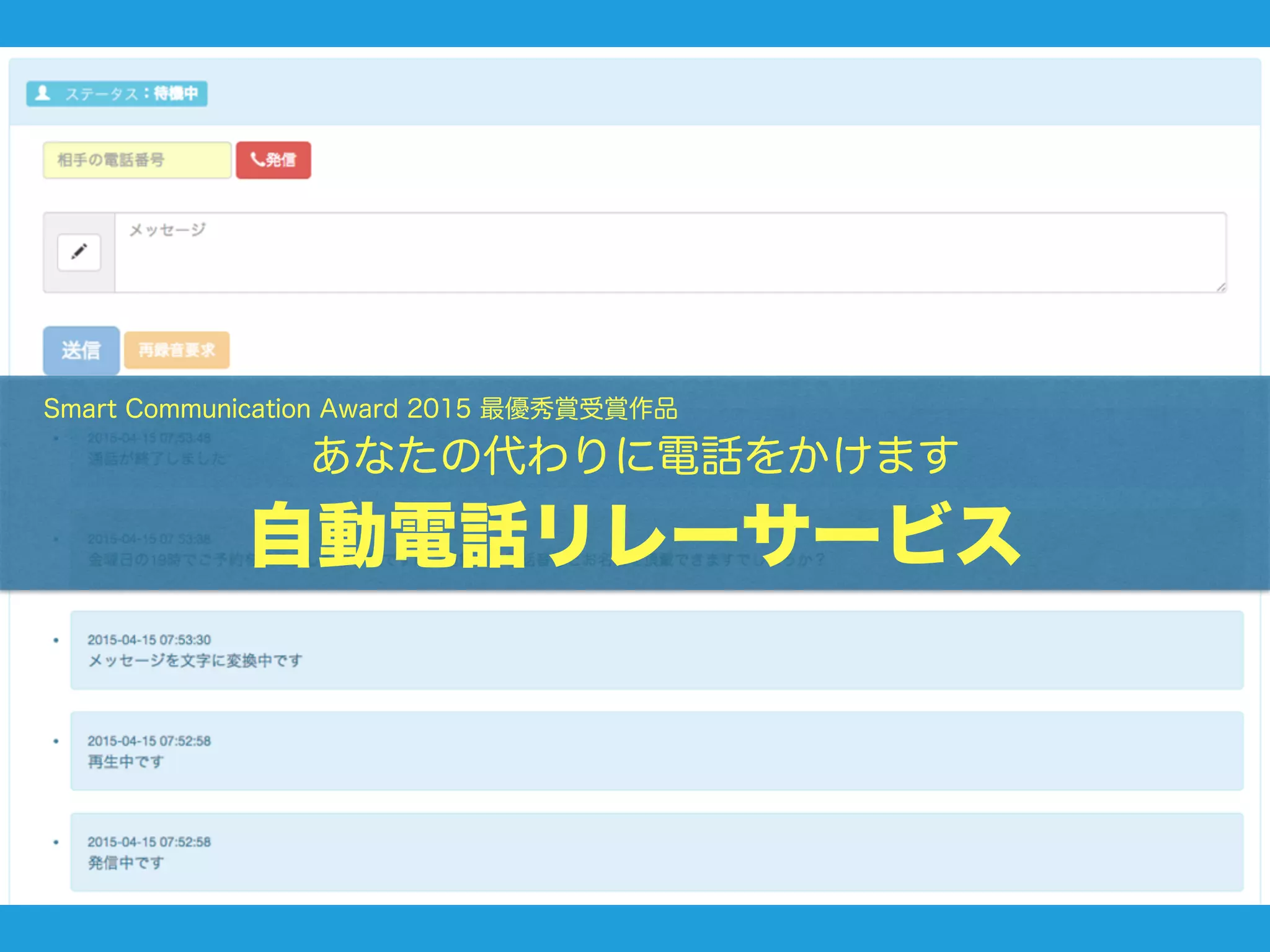Viewport: 1270px width, 952px height.
Task: Click the あなたの代わりに電話をかけます subtitle
Action: point(635,455)
